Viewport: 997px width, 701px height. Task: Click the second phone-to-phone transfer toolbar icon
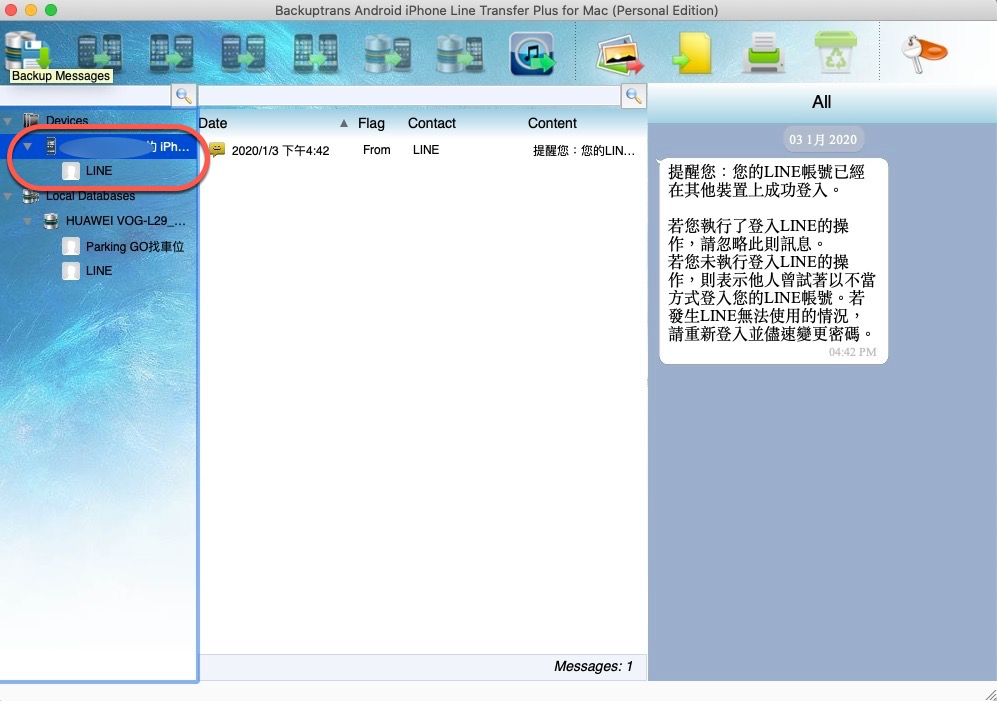point(171,53)
